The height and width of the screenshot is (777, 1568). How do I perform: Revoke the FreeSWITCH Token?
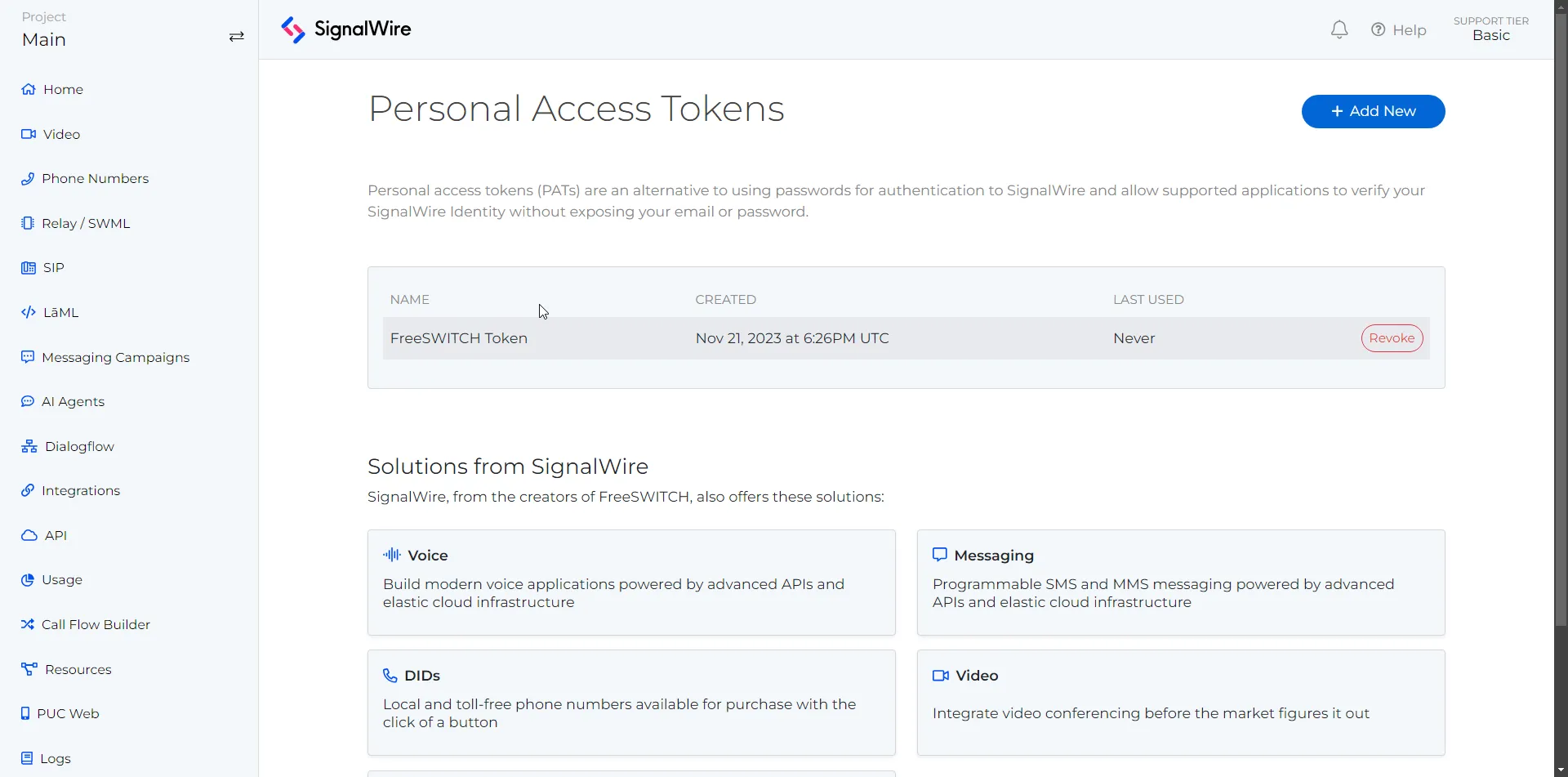click(x=1392, y=337)
